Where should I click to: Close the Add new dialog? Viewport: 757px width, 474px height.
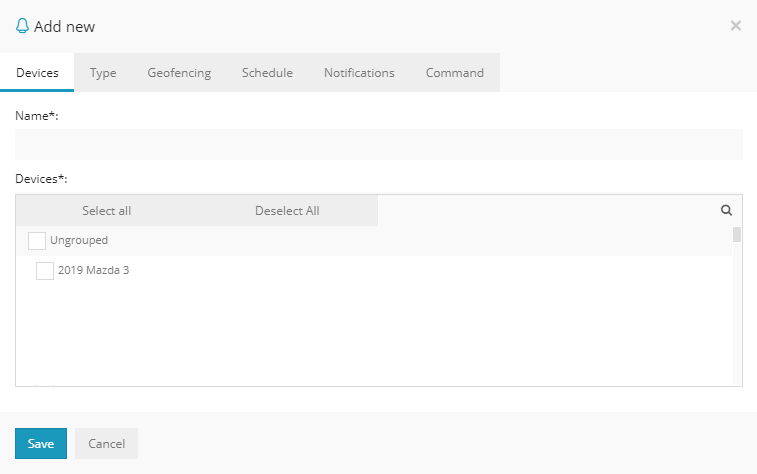735,26
